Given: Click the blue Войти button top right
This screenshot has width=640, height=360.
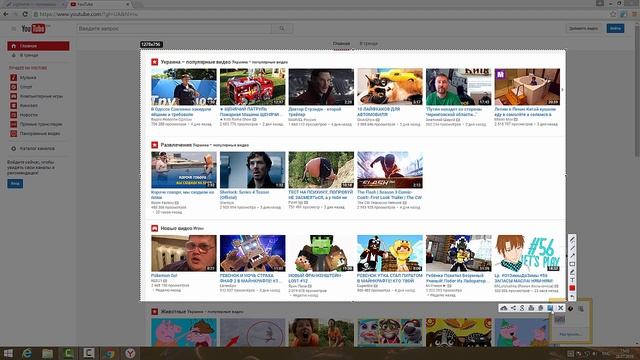Looking at the screenshot, I should coord(615,29).
